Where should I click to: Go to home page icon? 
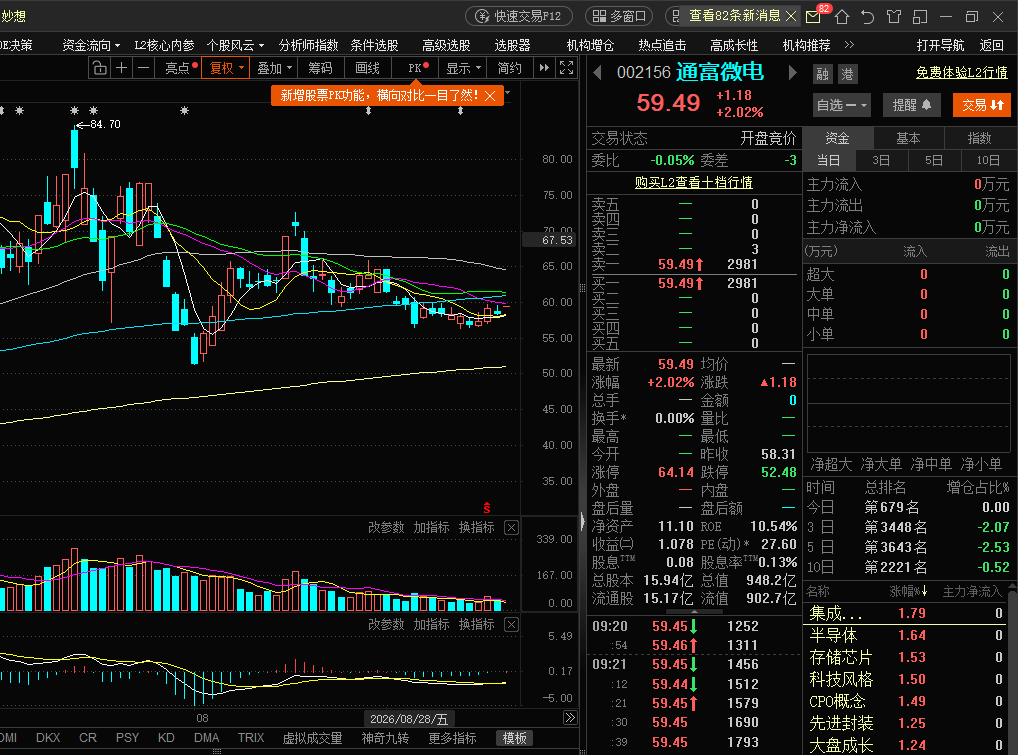coord(842,17)
